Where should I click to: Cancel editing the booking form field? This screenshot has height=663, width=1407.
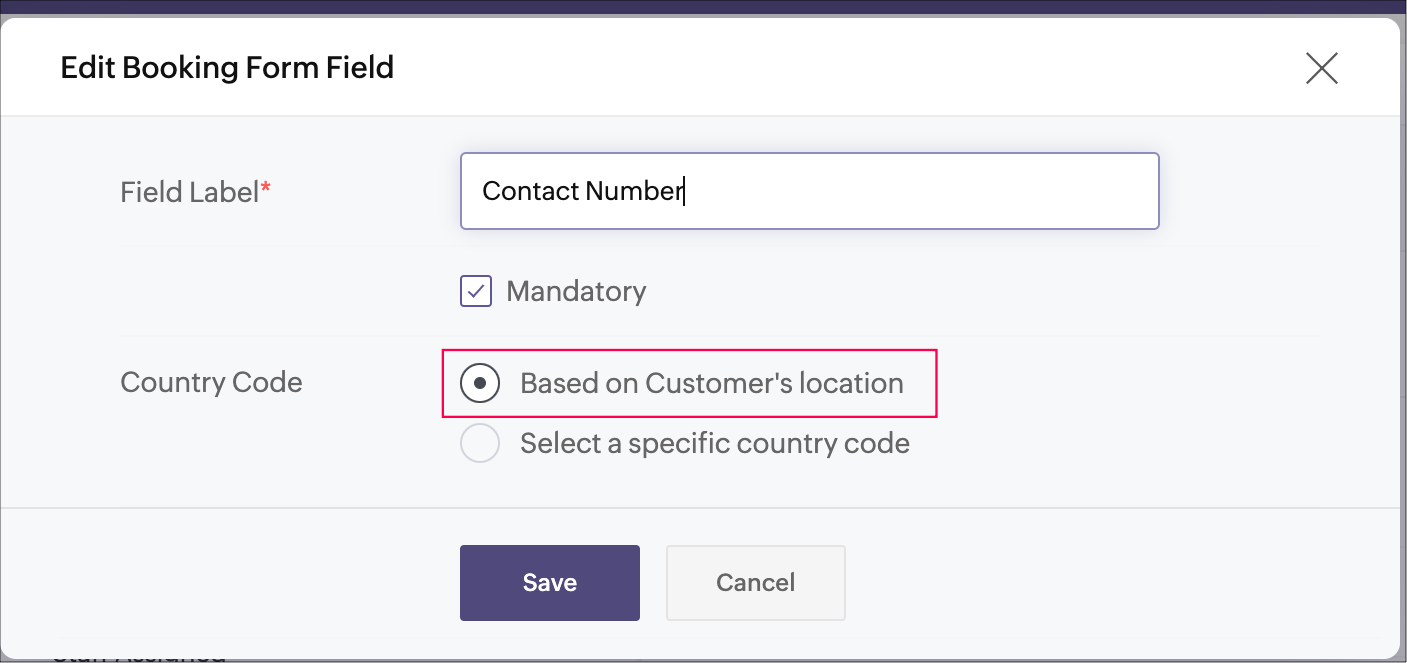(x=755, y=583)
